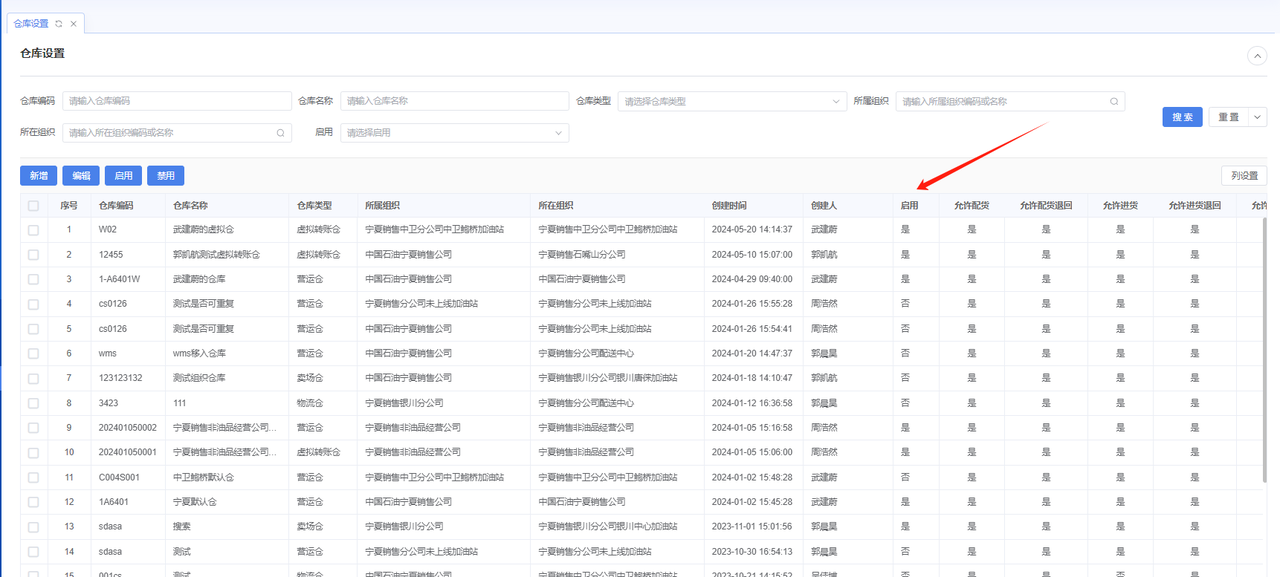Click search icon in 所在组织 field

pos(280,132)
